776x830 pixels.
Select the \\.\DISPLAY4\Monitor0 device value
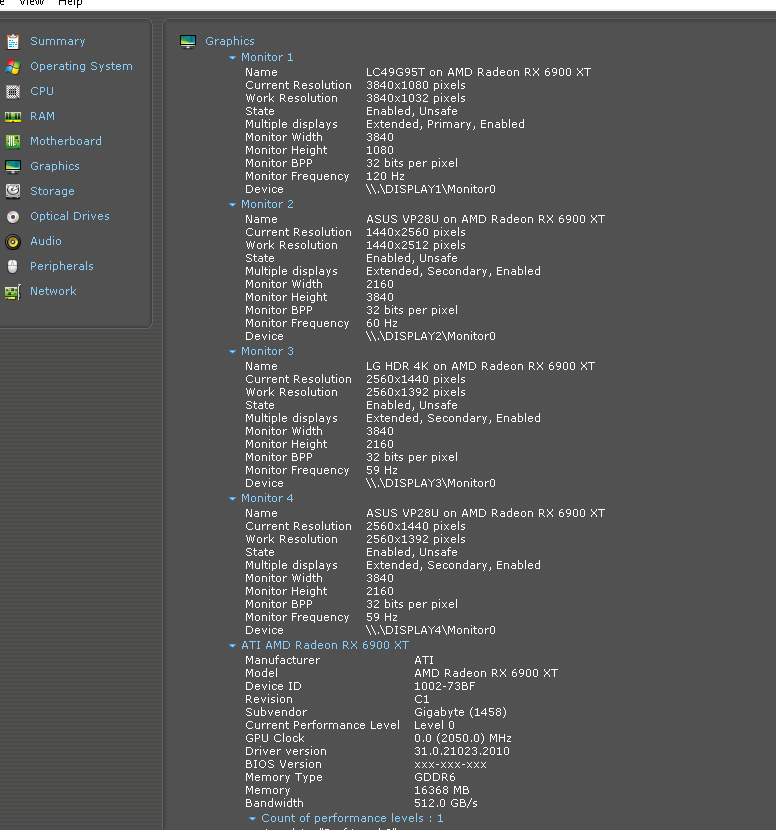click(431, 630)
